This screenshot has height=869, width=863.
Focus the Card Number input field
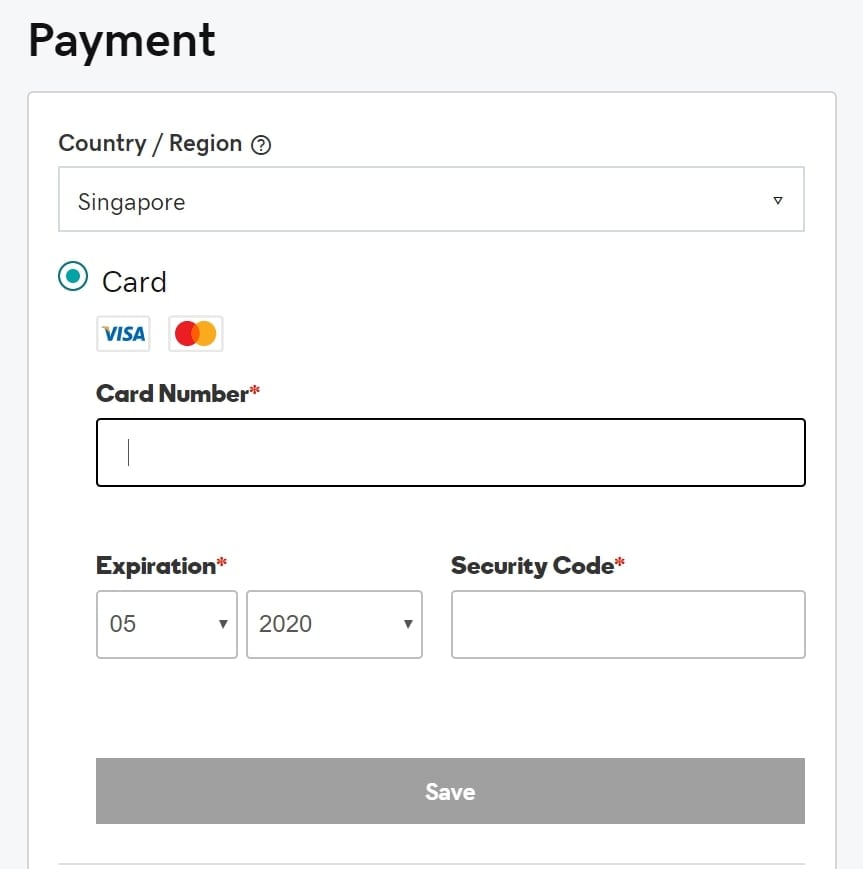coord(451,453)
